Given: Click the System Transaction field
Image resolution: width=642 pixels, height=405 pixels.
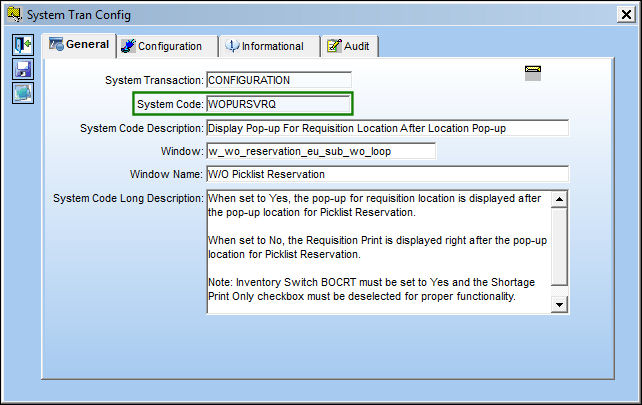Looking at the screenshot, I should (279, 80).
